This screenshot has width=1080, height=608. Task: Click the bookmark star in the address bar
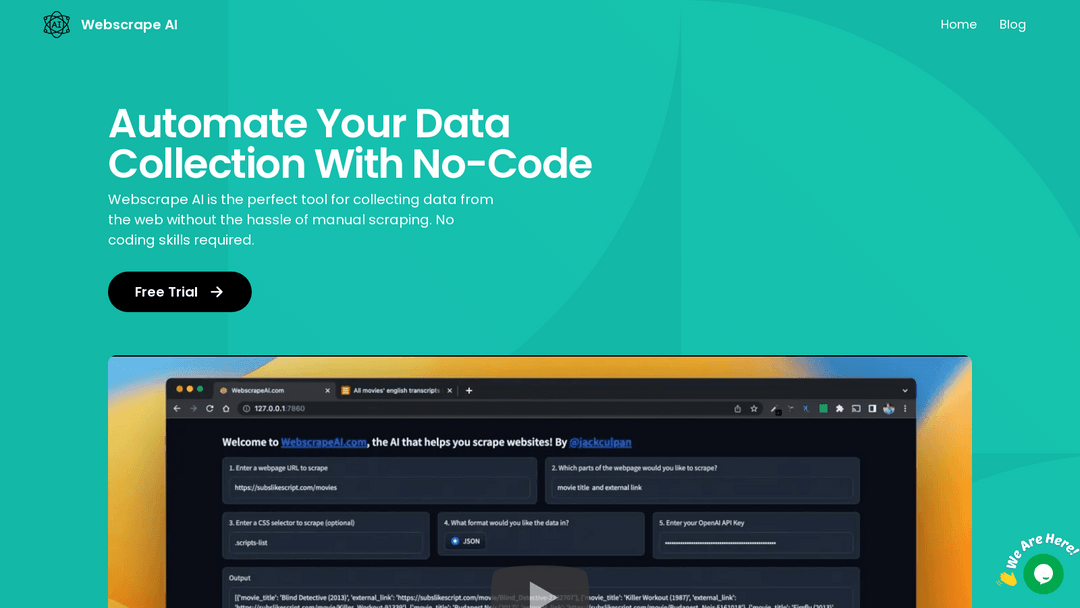[754, 409]
